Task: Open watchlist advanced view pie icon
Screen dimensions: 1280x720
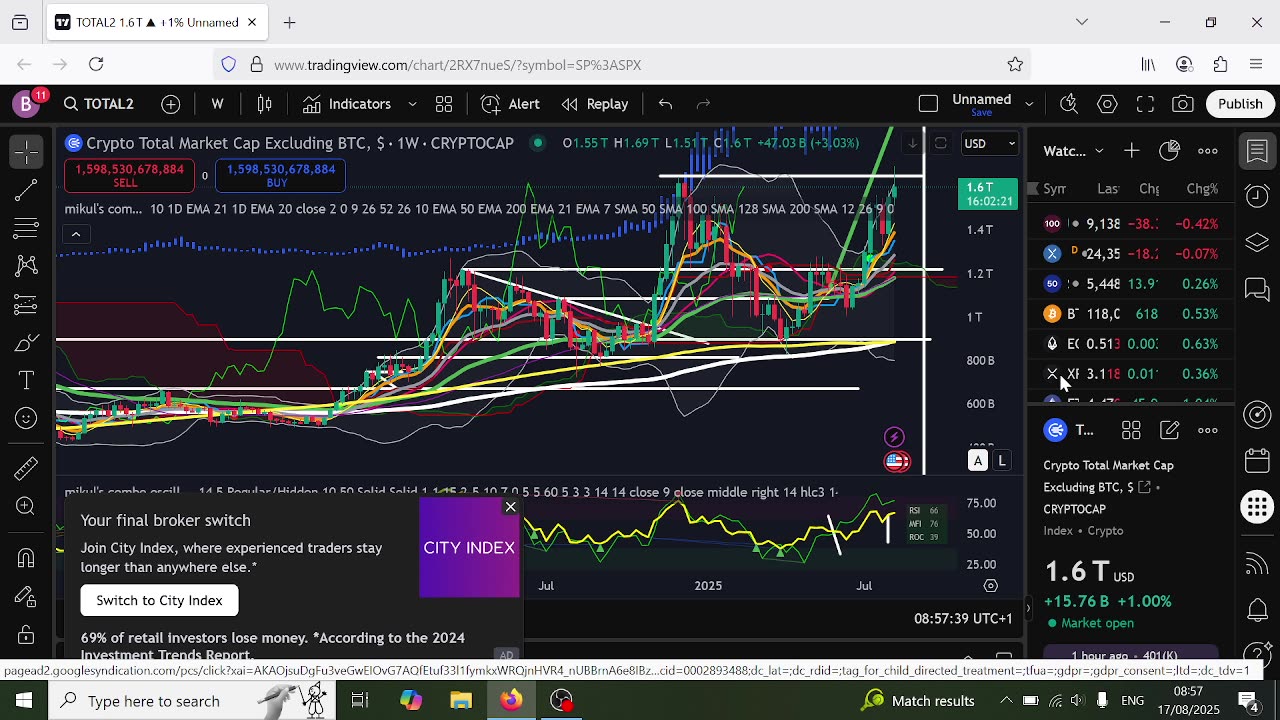Action: click(1169, 151)
